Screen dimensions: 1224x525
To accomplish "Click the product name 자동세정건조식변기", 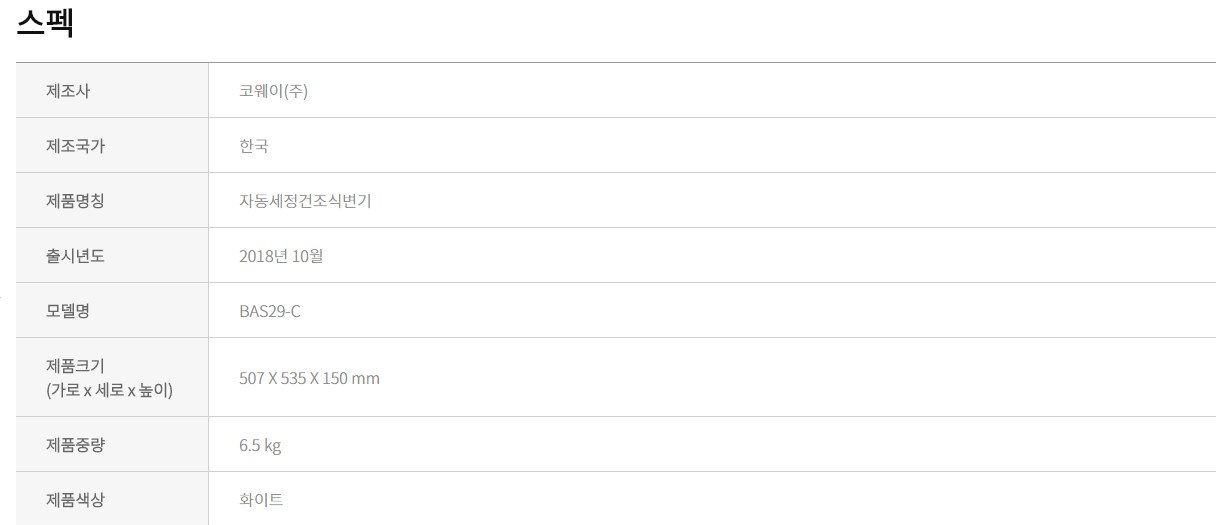I will coord(305,201).
